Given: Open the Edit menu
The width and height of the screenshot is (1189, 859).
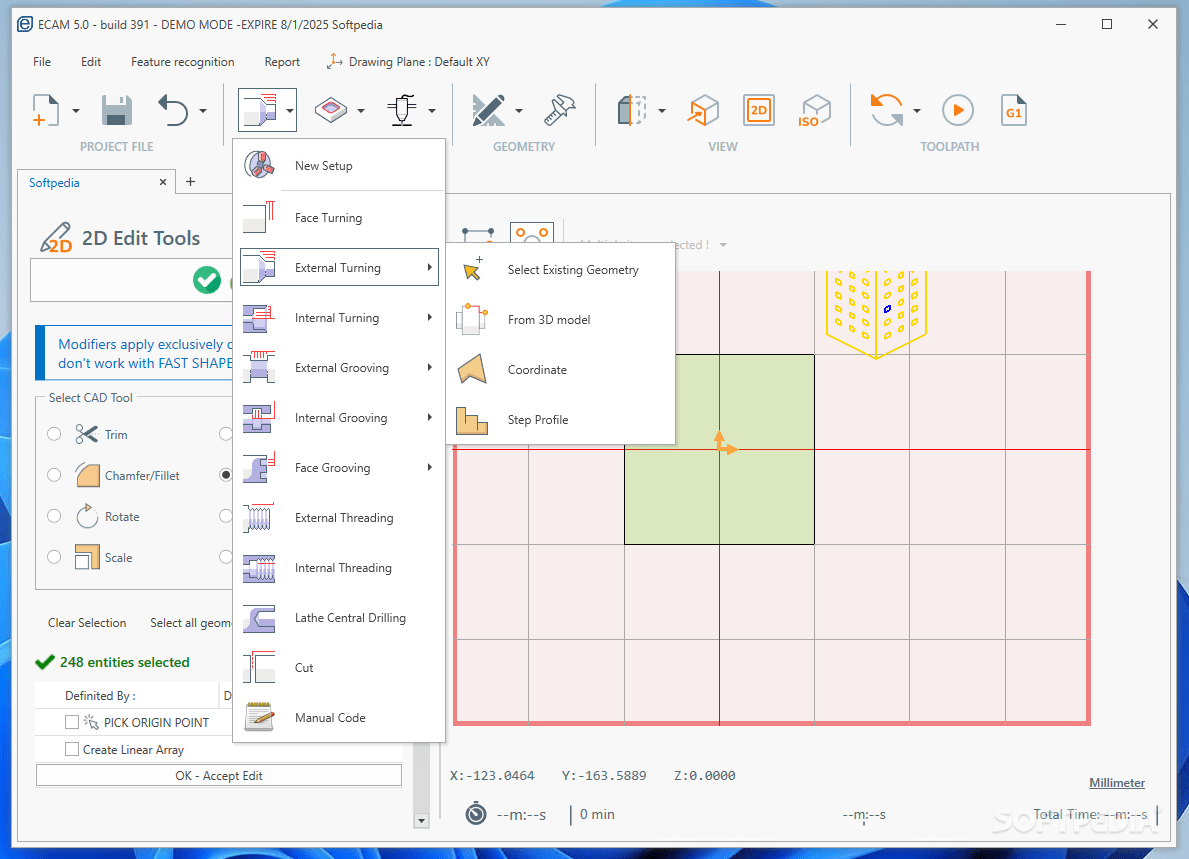Looking at the screenshot, I should click(91, 62).
